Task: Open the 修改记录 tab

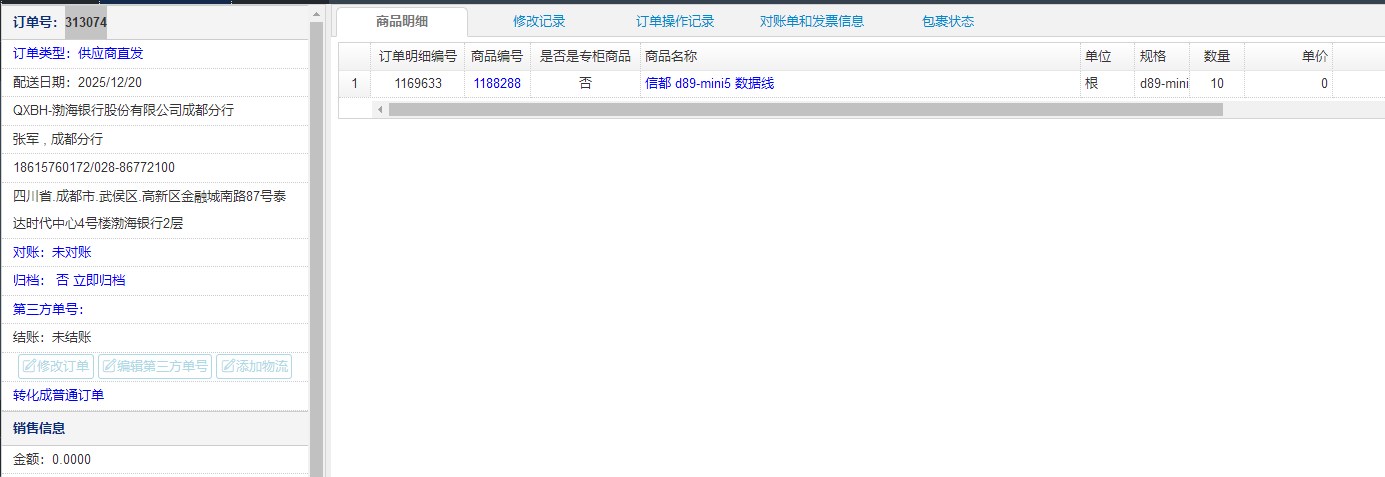Action: [539, 21]
